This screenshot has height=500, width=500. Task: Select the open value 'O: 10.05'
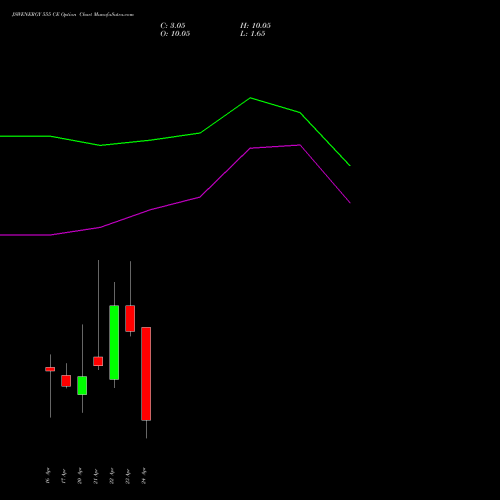click(175, 34)
